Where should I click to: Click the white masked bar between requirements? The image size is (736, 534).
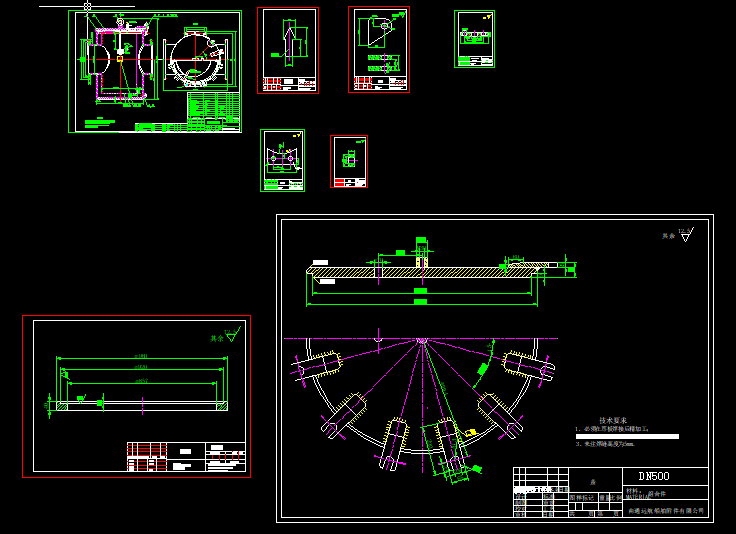pos(627,436)
